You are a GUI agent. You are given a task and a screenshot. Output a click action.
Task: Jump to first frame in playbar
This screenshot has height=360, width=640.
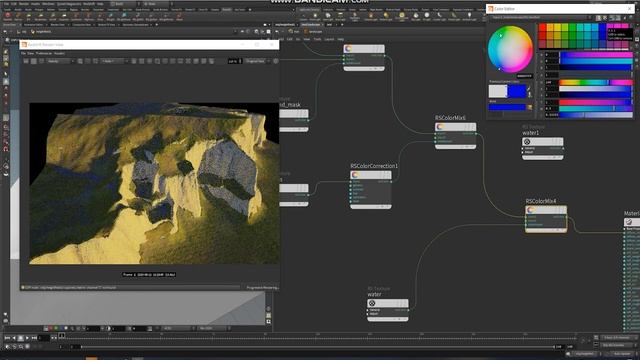7,338
